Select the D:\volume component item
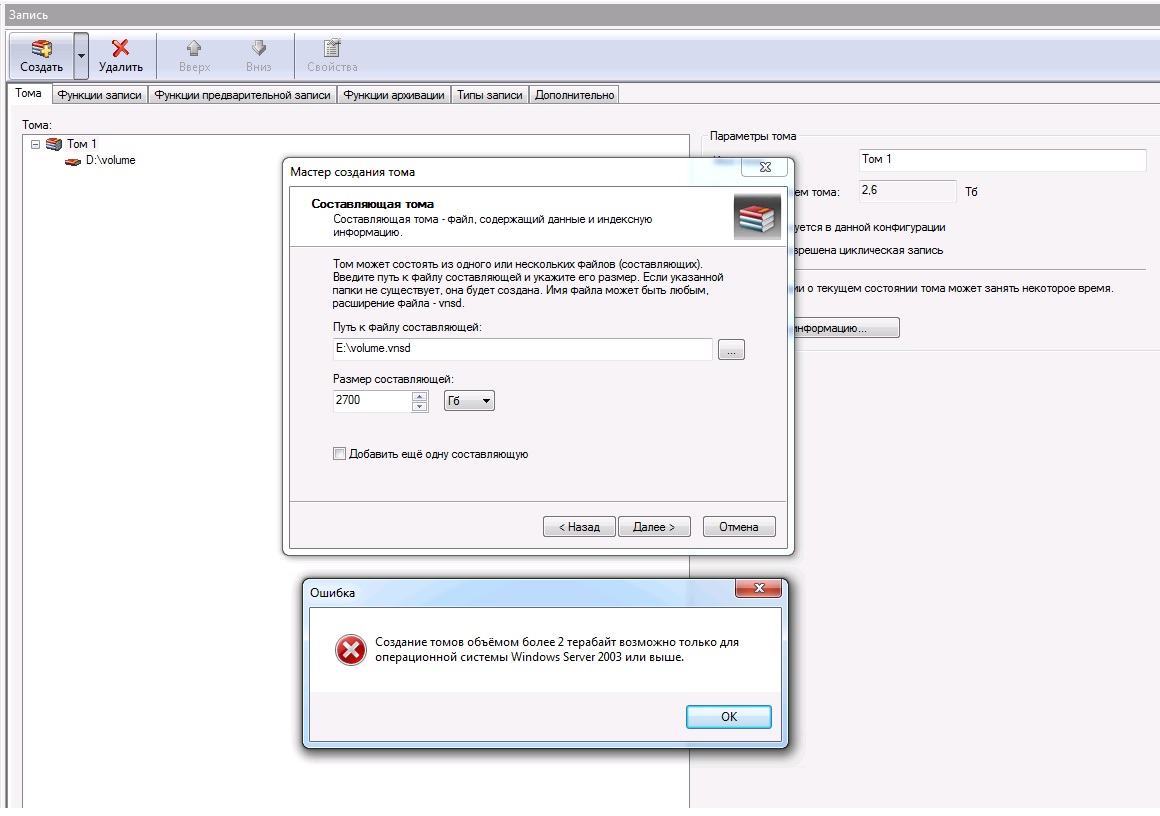The height and width of the screenshot is (816, 1160). [x=110, y=160]
